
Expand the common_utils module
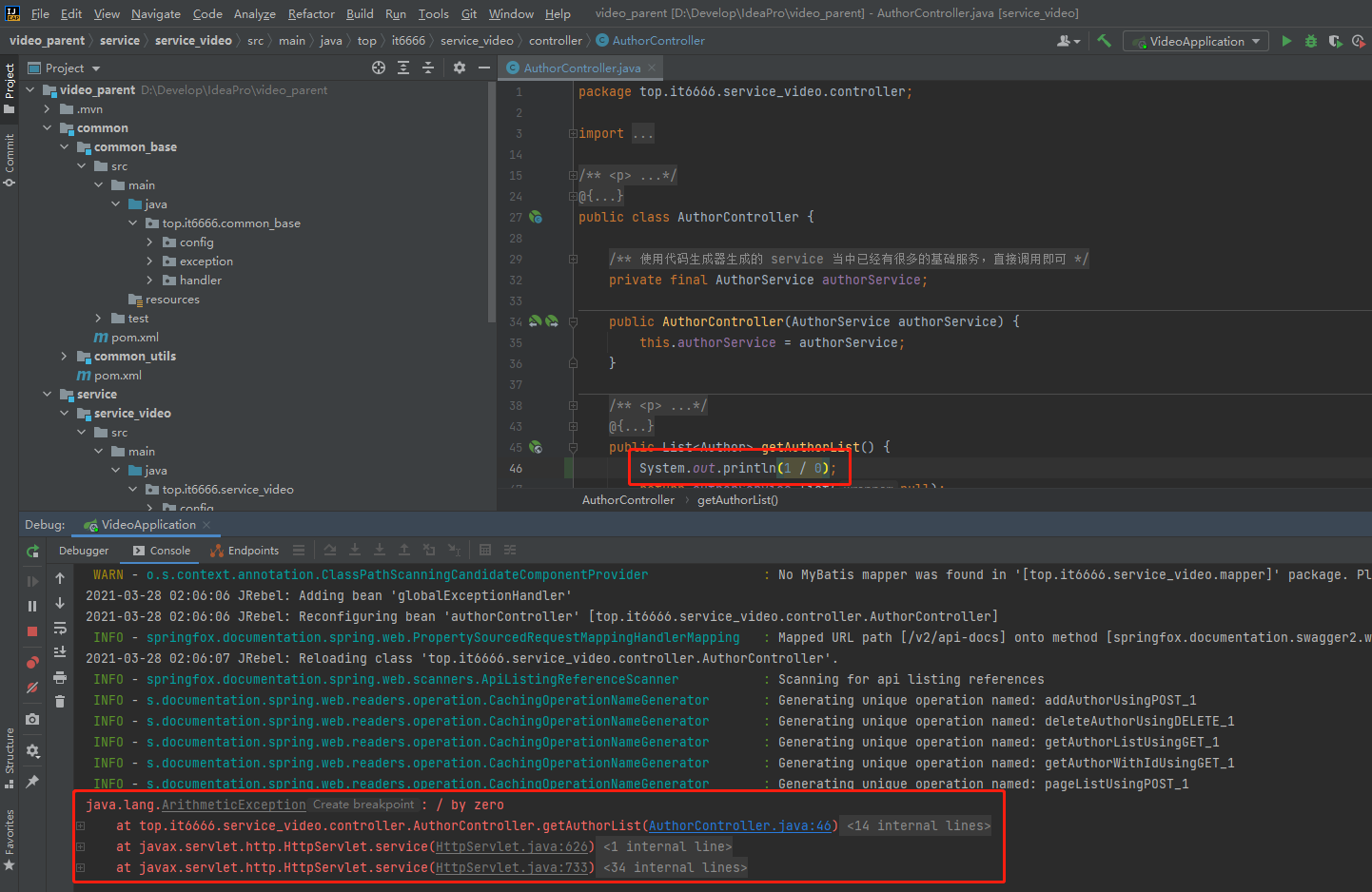pyautogui.click(x=64, y=356)
